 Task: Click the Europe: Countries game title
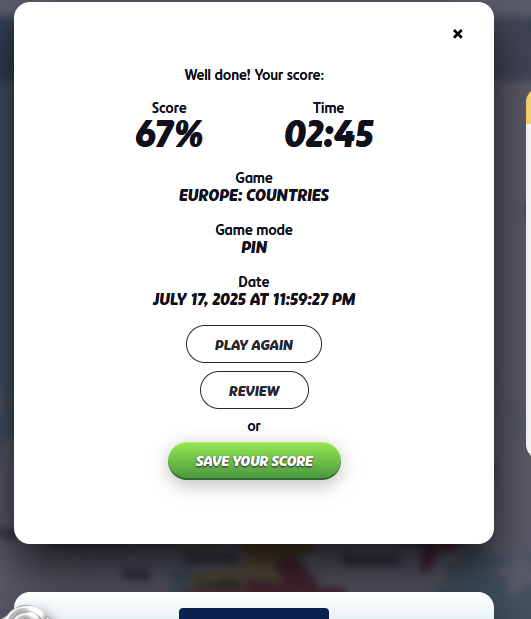pyautogui.click(x=254, y=195)
